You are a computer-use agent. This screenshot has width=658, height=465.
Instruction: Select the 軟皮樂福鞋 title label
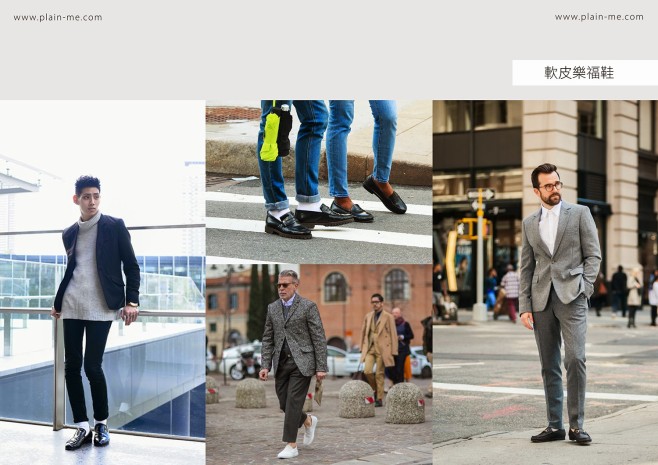[579, 73]
